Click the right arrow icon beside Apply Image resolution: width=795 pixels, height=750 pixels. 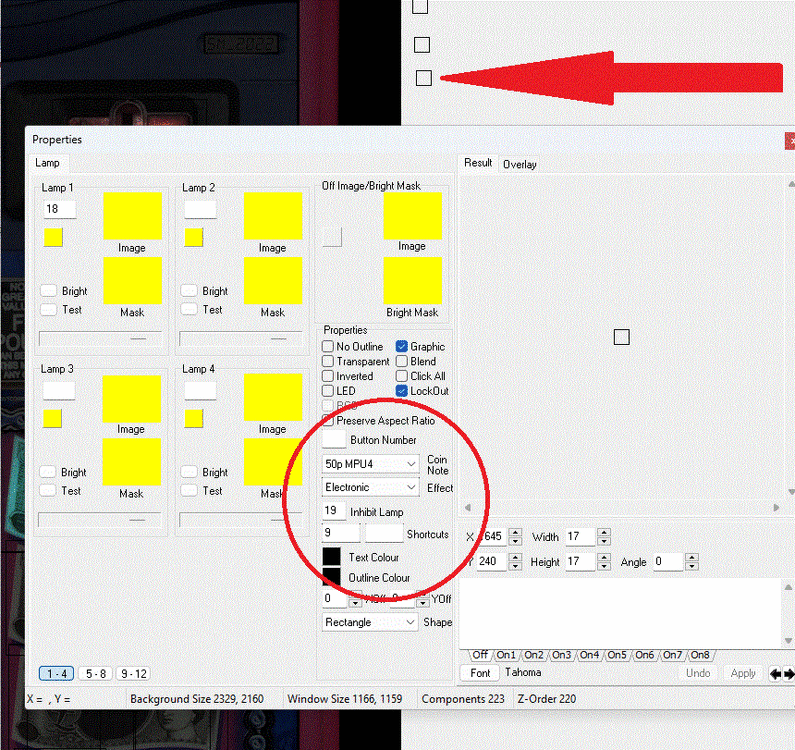[x=788, y=673]
